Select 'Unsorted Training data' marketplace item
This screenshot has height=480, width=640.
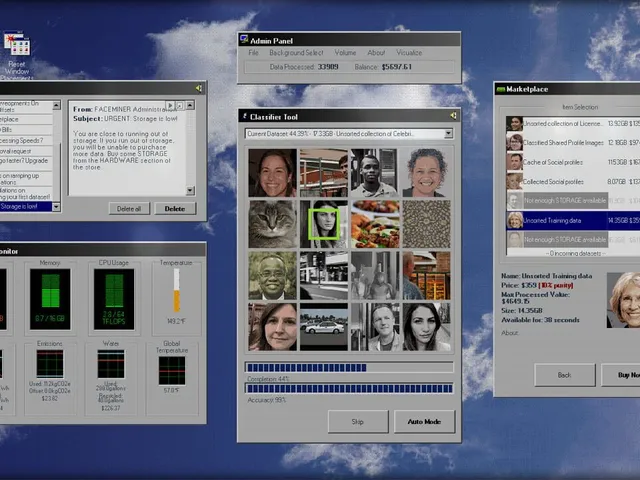573,220
